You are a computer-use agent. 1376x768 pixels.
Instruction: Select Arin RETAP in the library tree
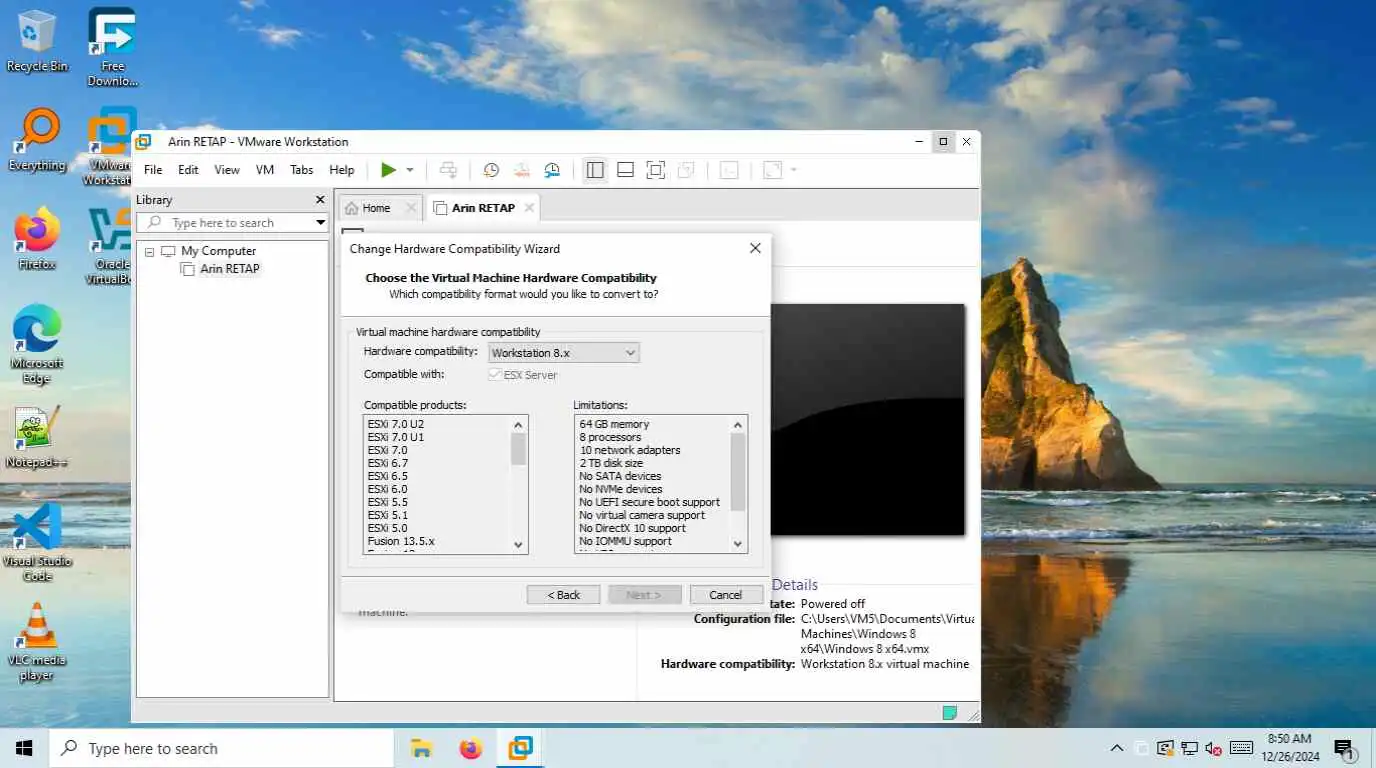coord(229,269)
